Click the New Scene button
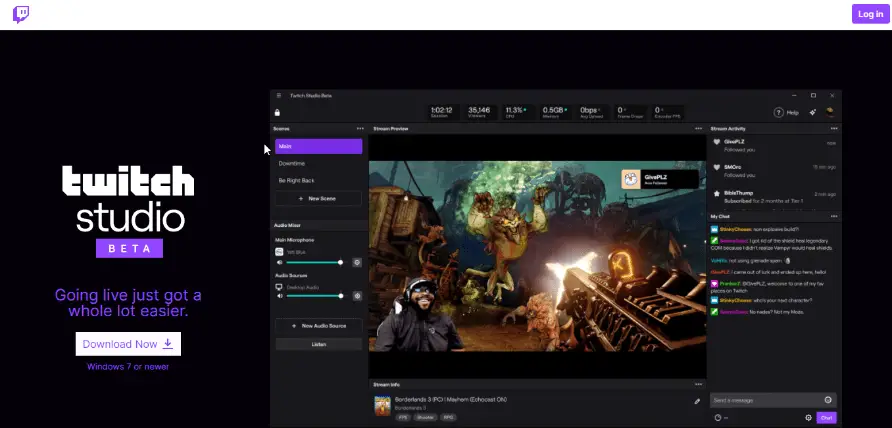Image resolution: width=892 pixels, height=428 pixels. tap(319, 199)
